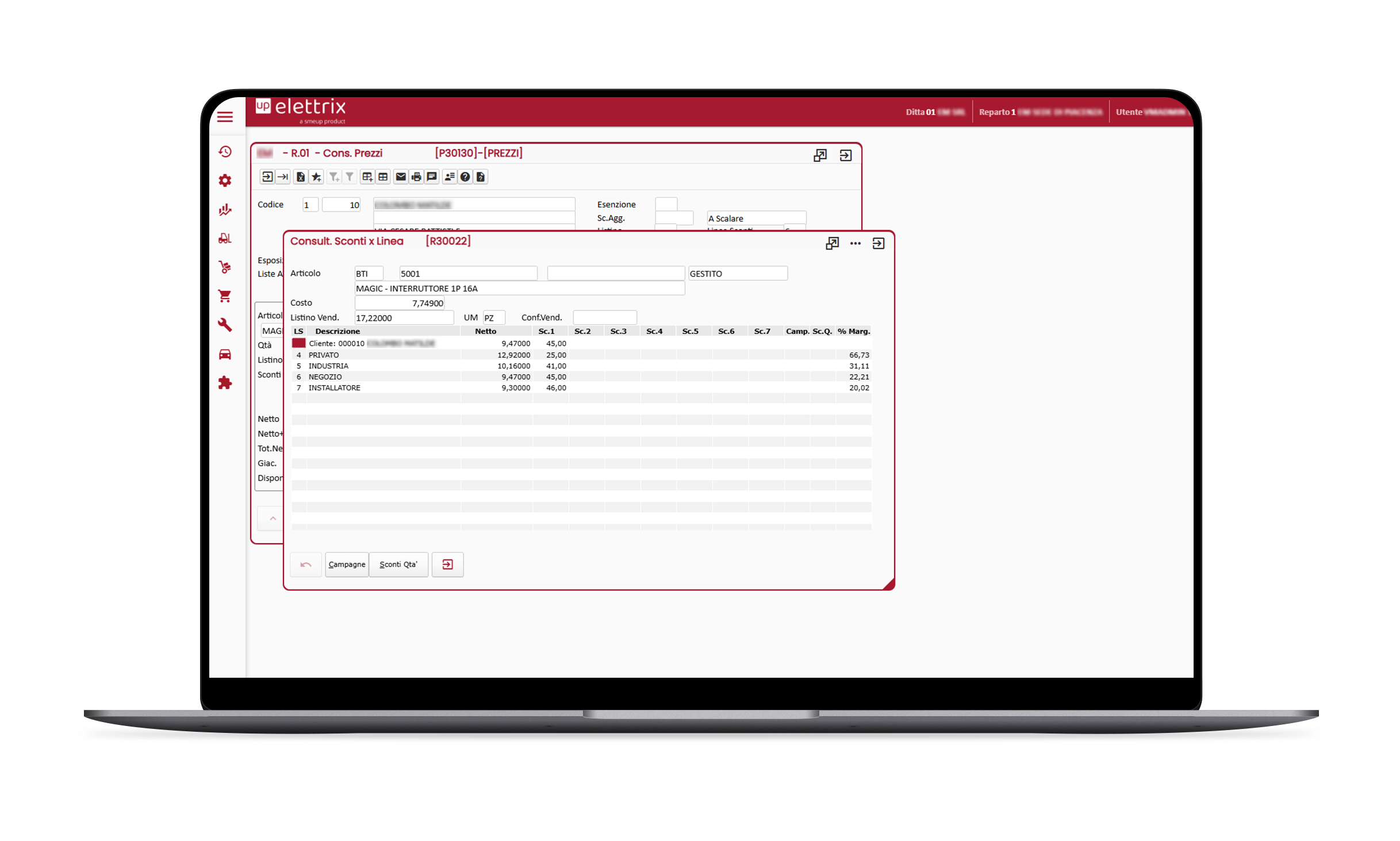The image size is (1400, 841).
Task: Click the Excel export toolbar icon
Action: point(300,177)
